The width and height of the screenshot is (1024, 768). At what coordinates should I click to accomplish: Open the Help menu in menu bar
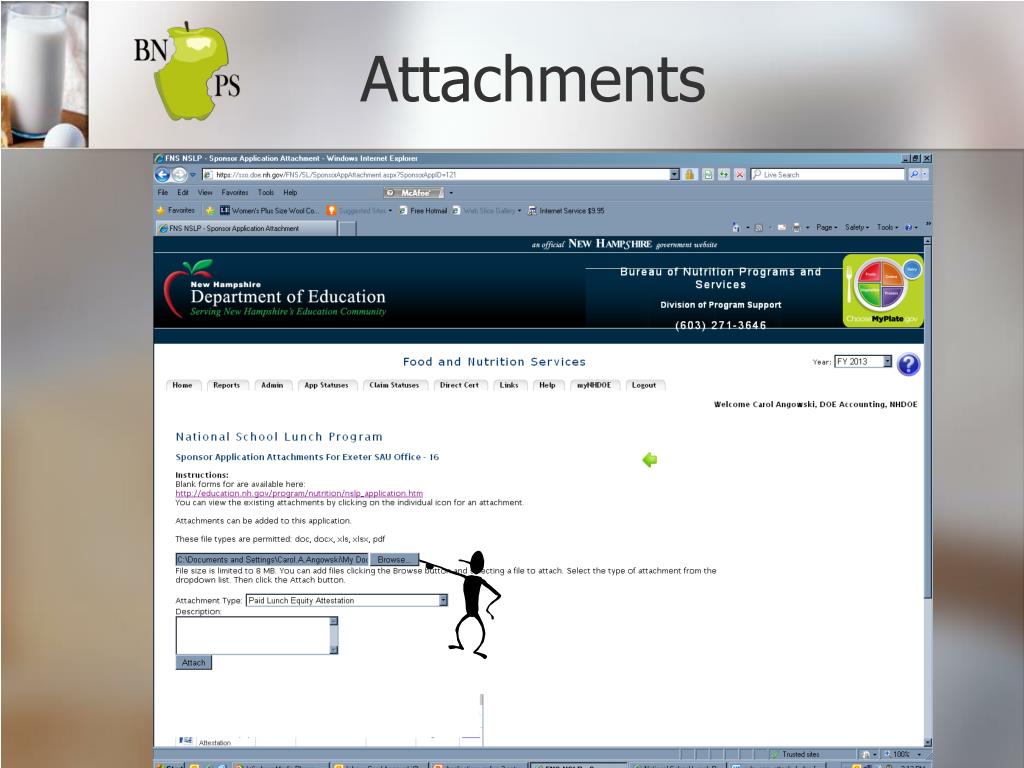point(290,193)
